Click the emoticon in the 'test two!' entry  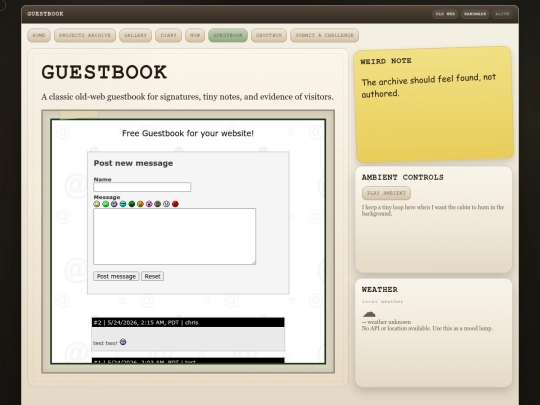point(123,342)
